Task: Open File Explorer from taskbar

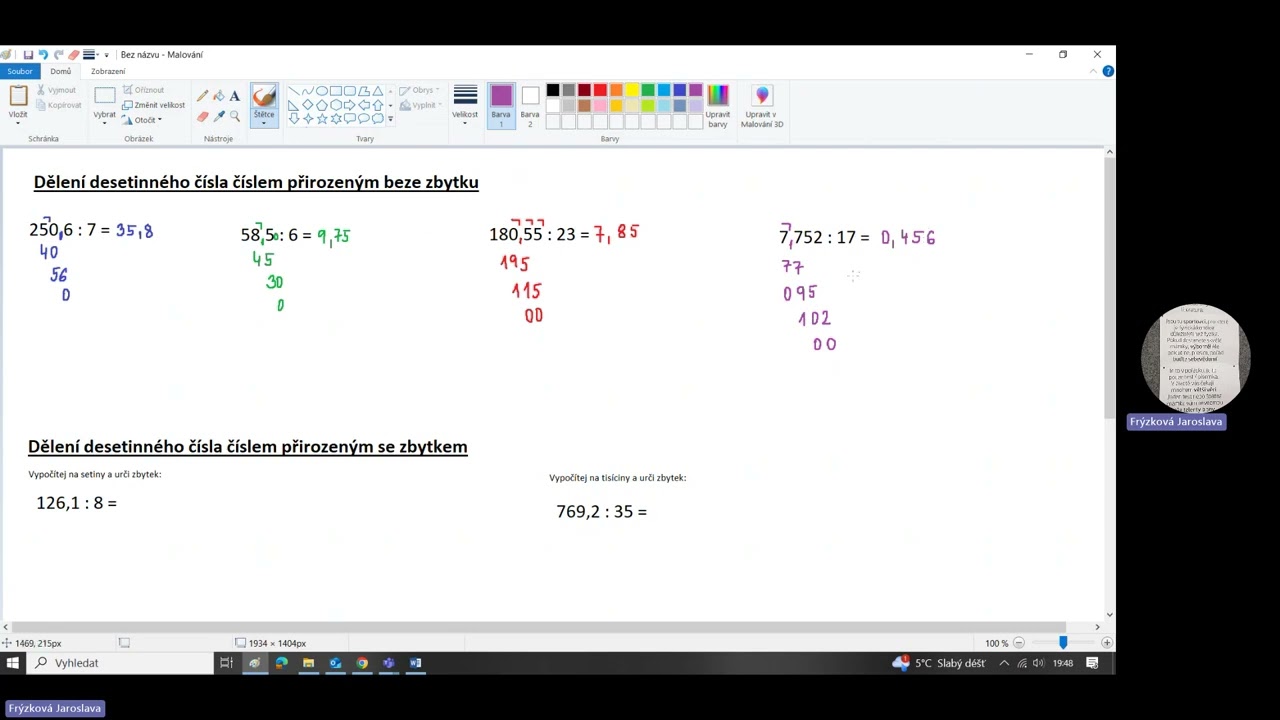Action: tap(308, 663)
